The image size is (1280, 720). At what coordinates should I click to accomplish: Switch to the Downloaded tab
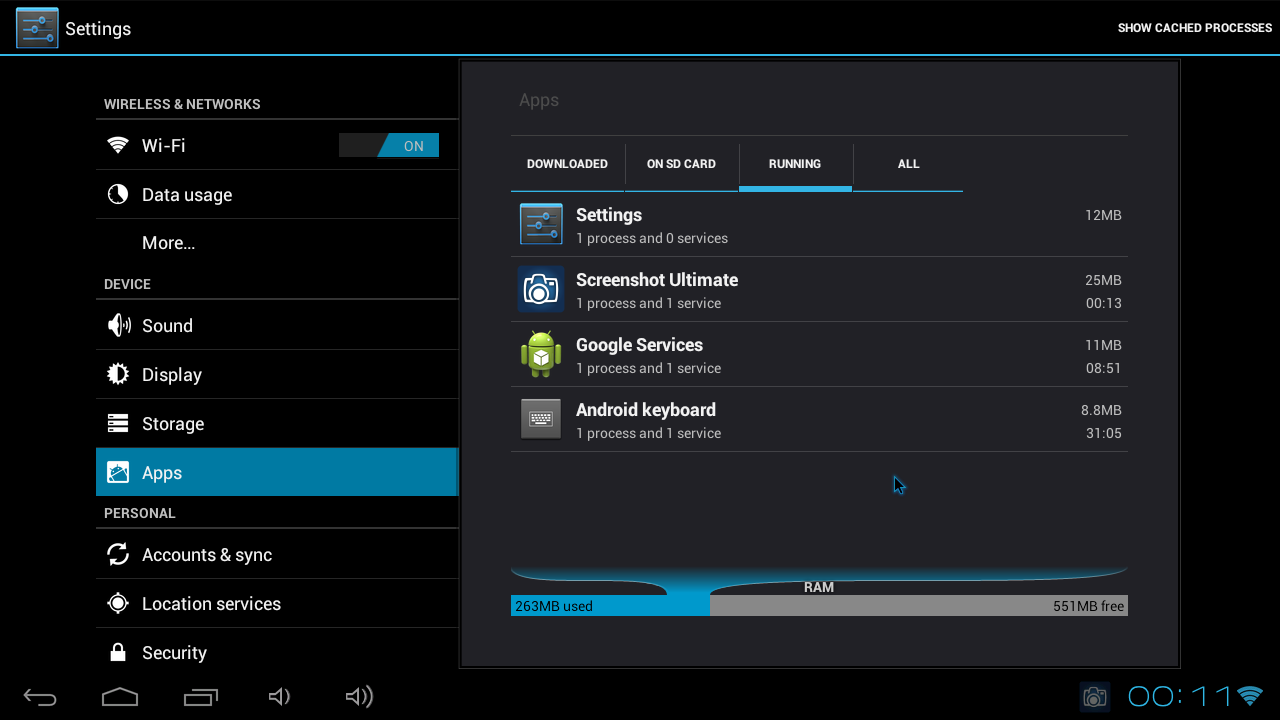567,164
